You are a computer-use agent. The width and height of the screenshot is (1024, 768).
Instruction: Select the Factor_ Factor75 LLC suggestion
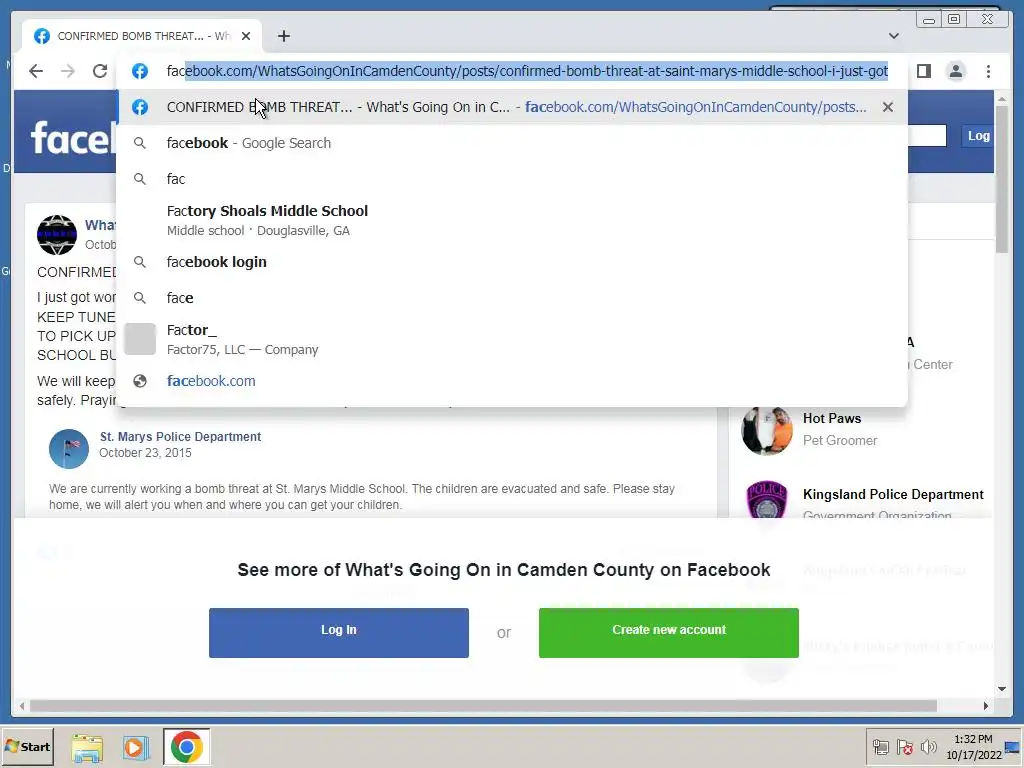pyautogui.click(x=512, y=339)
